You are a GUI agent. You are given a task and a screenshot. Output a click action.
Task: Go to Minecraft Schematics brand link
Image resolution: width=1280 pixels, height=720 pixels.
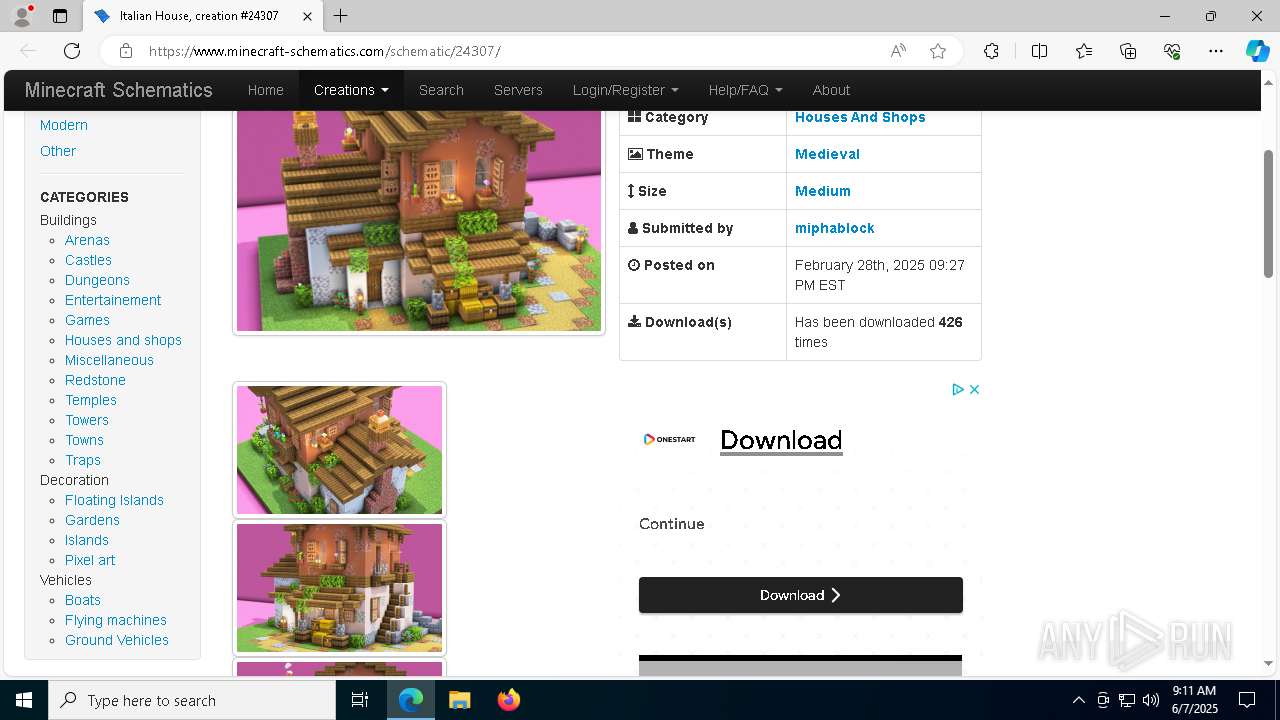(118, 90)
